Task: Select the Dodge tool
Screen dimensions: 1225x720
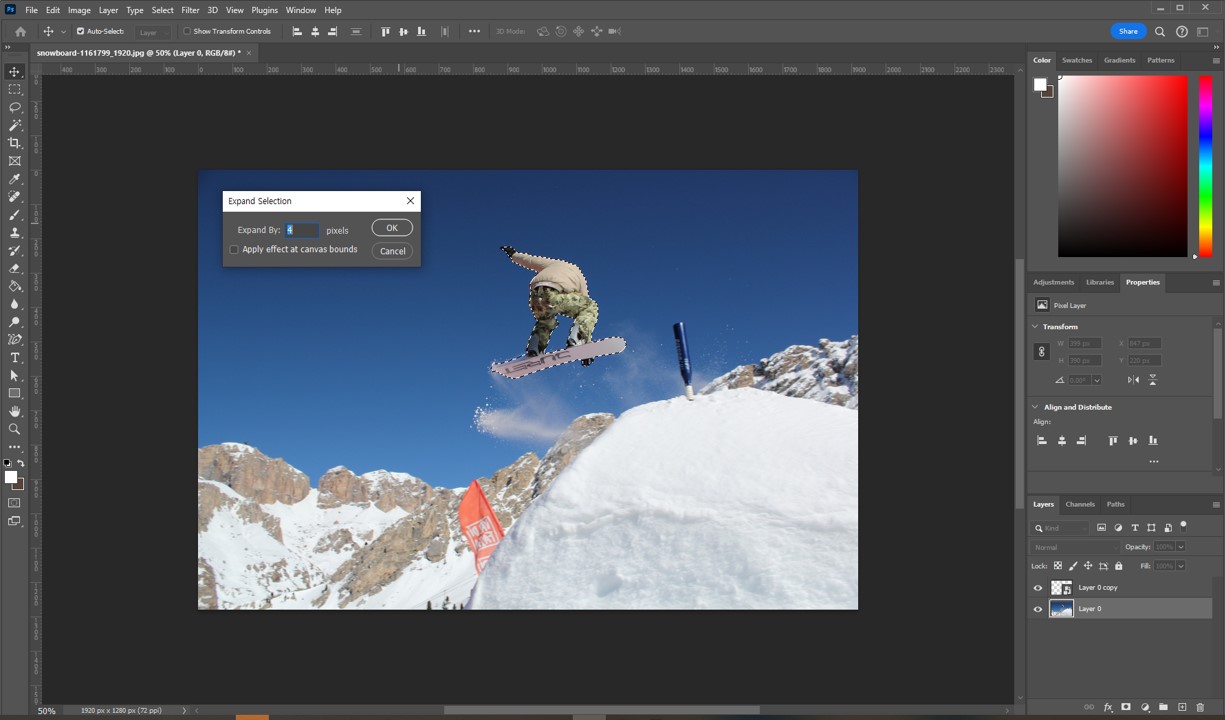Action: point(14,322)
